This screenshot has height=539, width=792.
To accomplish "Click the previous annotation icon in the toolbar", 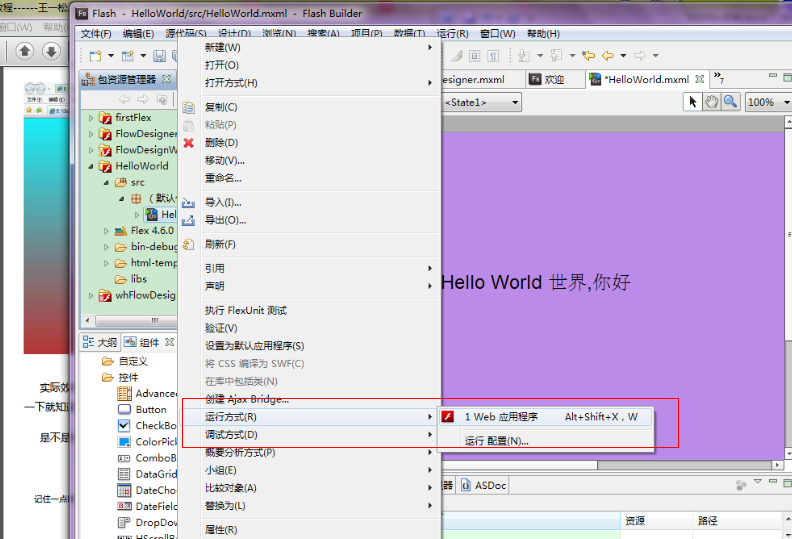I will (556, 56).
